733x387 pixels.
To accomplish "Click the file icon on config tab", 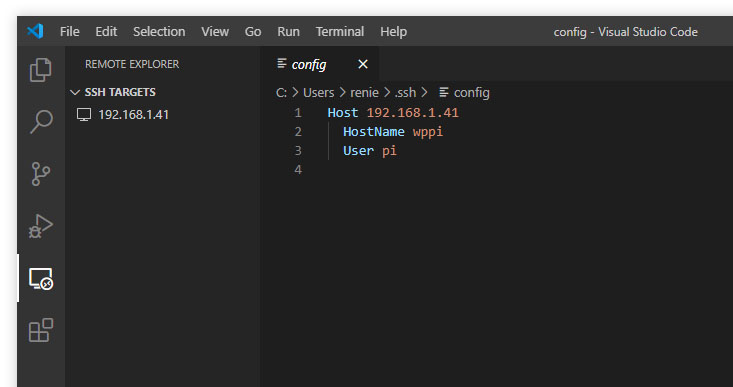I will tap(281, 63).
